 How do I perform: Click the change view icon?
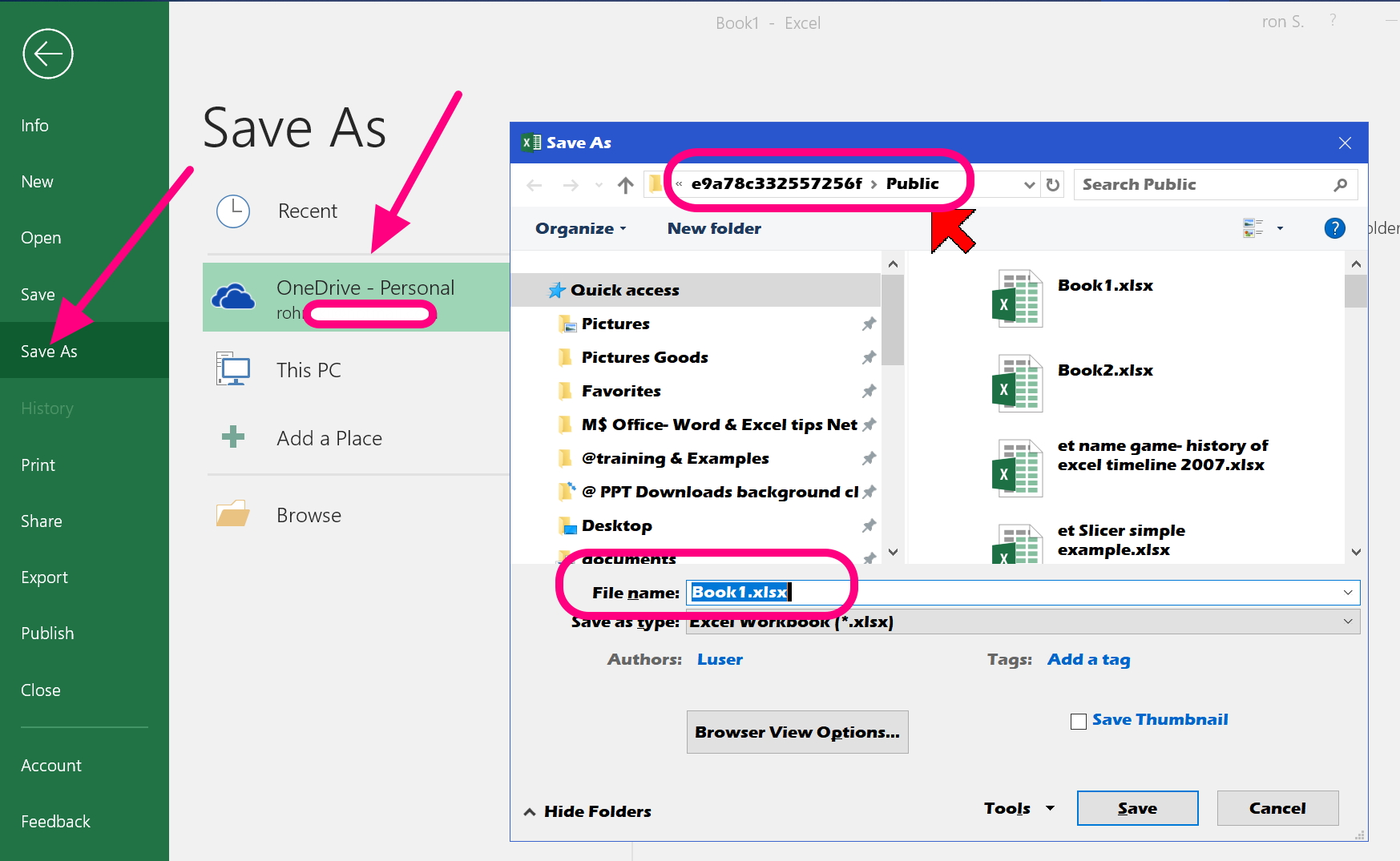click(1253, 228)
